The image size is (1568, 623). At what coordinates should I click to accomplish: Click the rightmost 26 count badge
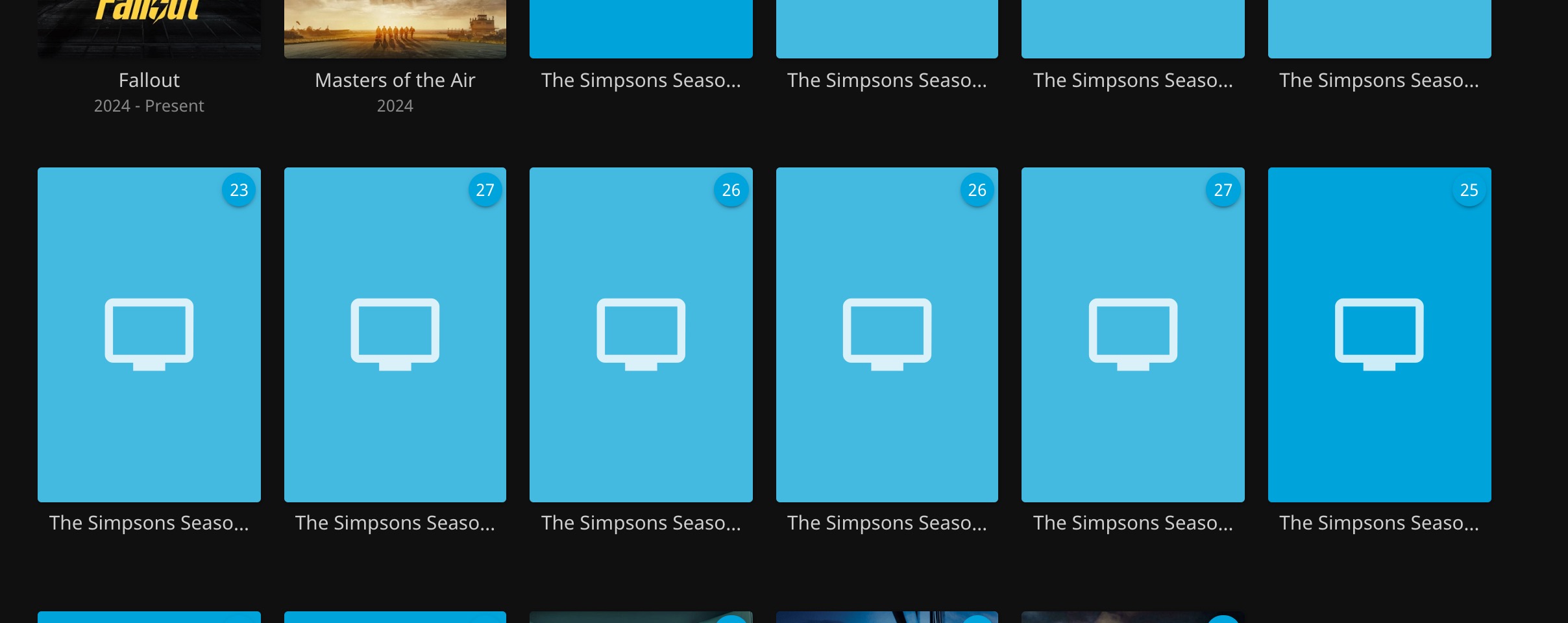coord(977,190)
